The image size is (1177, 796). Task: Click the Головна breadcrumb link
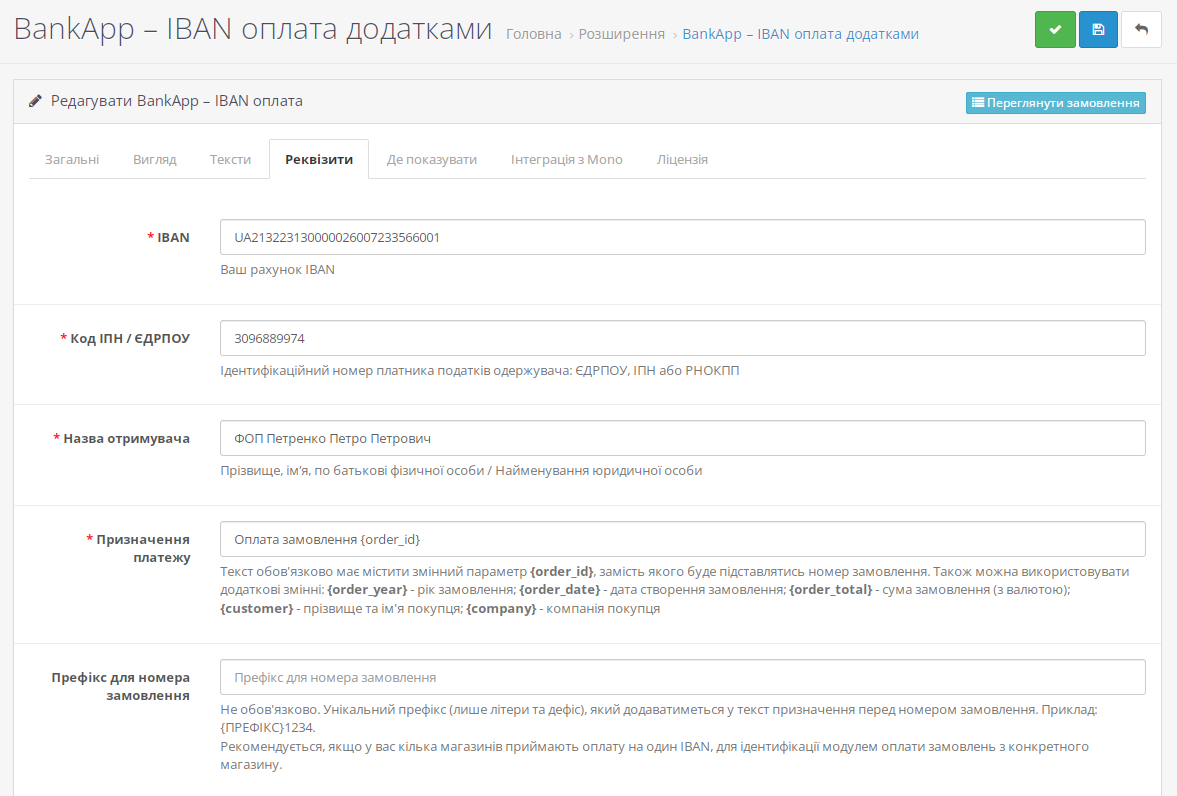pyautogui.click(x=534, y=34)
